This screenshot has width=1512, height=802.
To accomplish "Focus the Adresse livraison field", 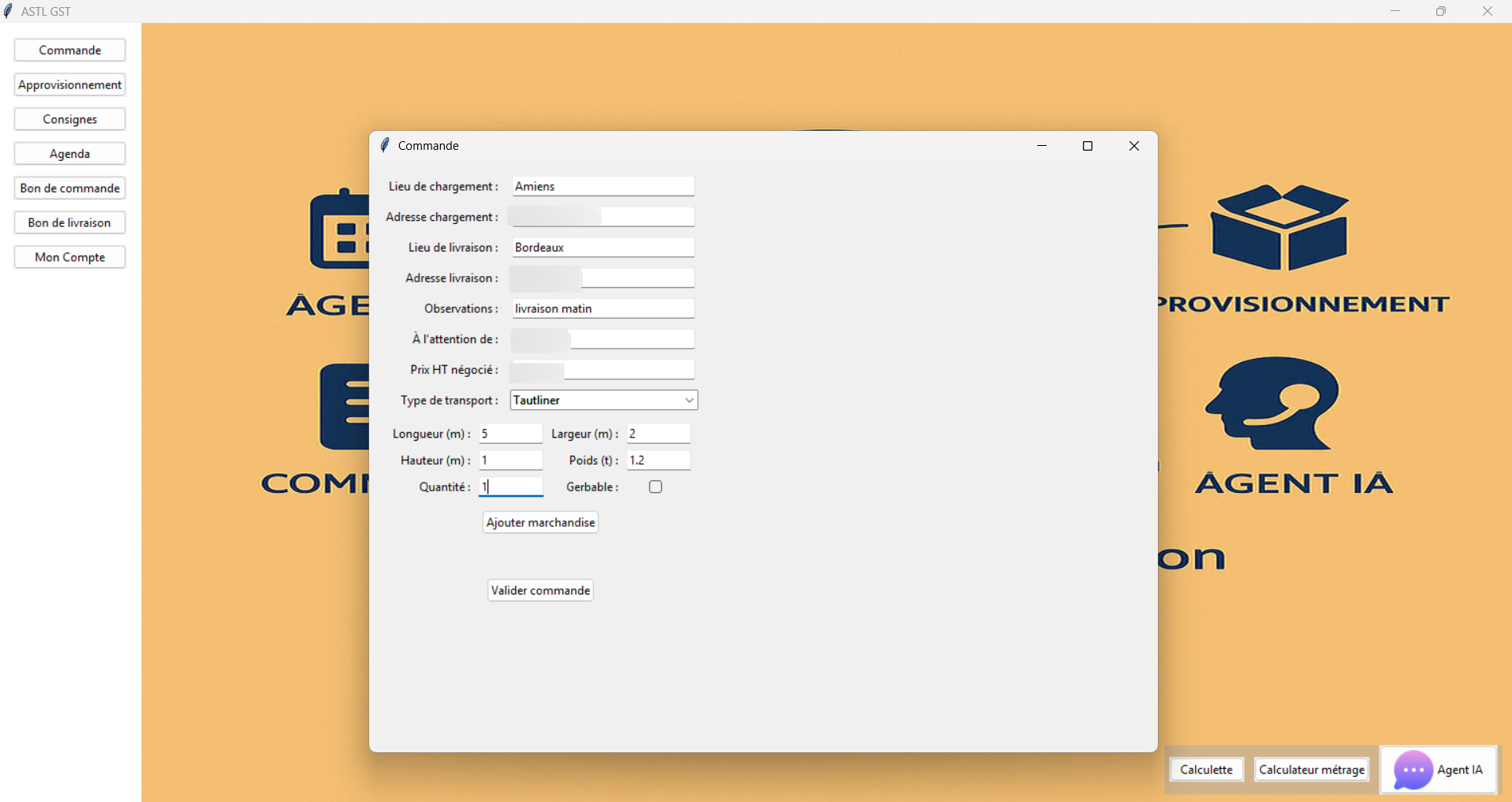I will (603, 278).
